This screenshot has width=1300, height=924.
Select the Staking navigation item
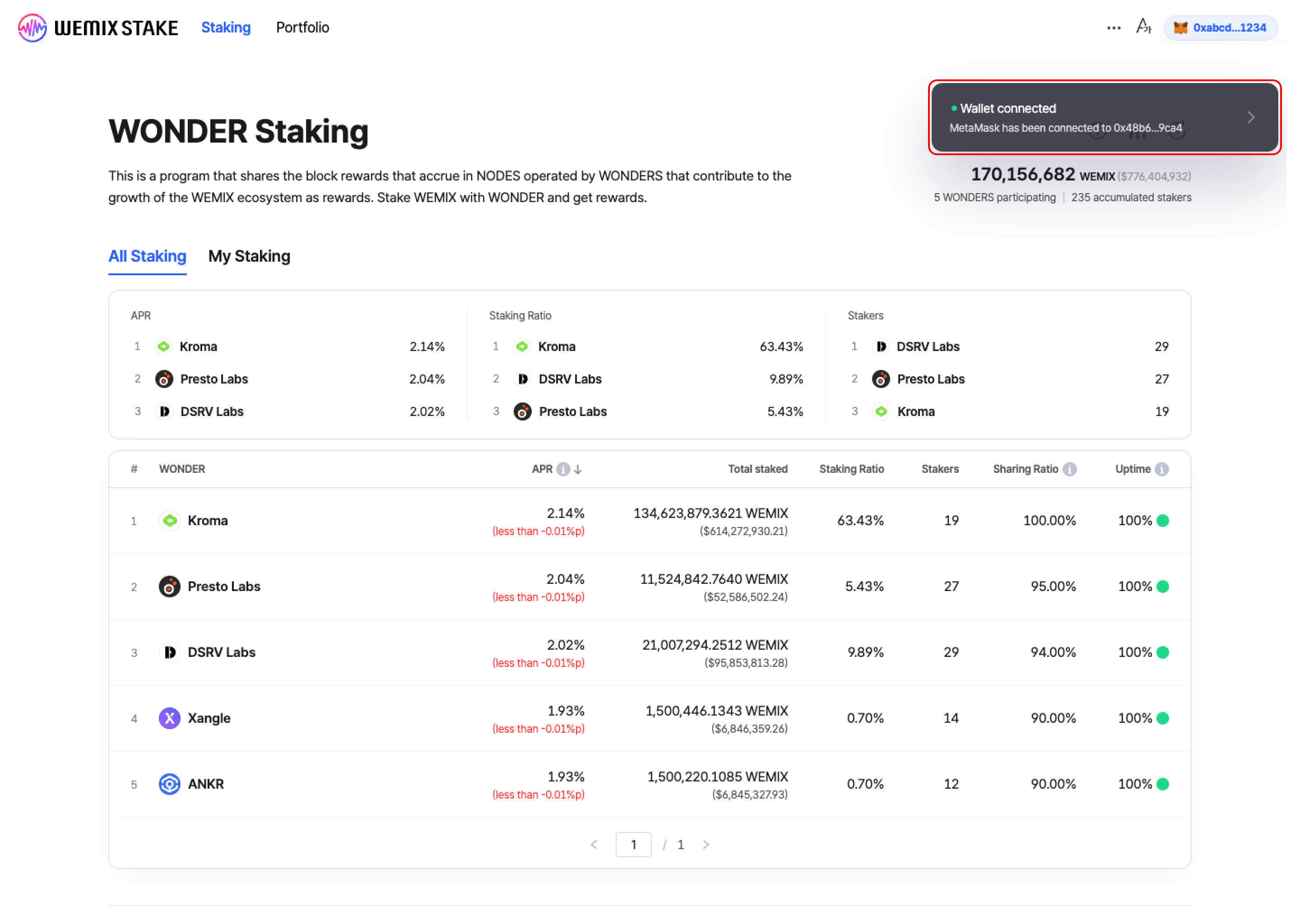click(225, 28)
